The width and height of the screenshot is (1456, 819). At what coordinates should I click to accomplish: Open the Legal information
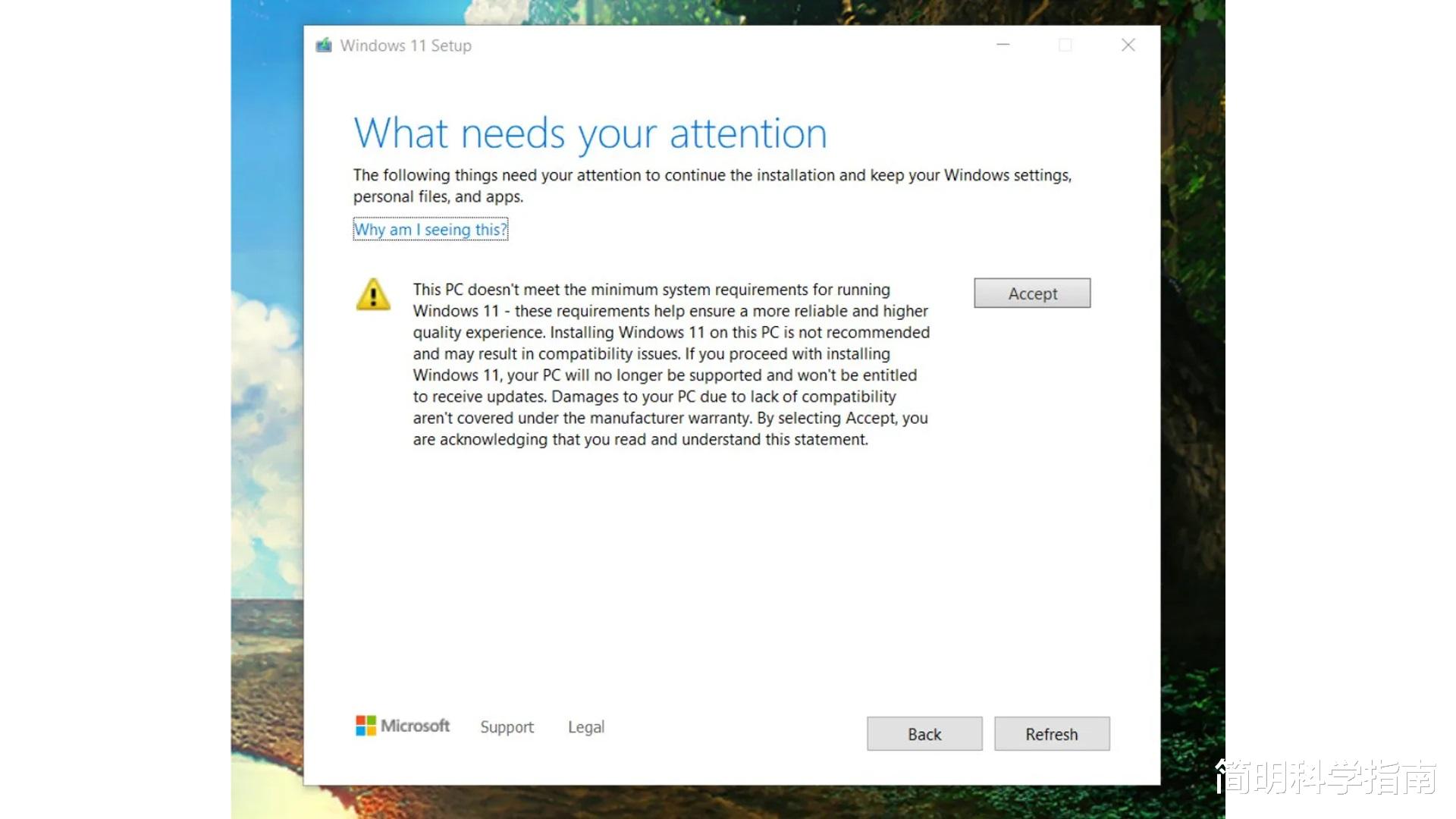(x=585, y=726)
